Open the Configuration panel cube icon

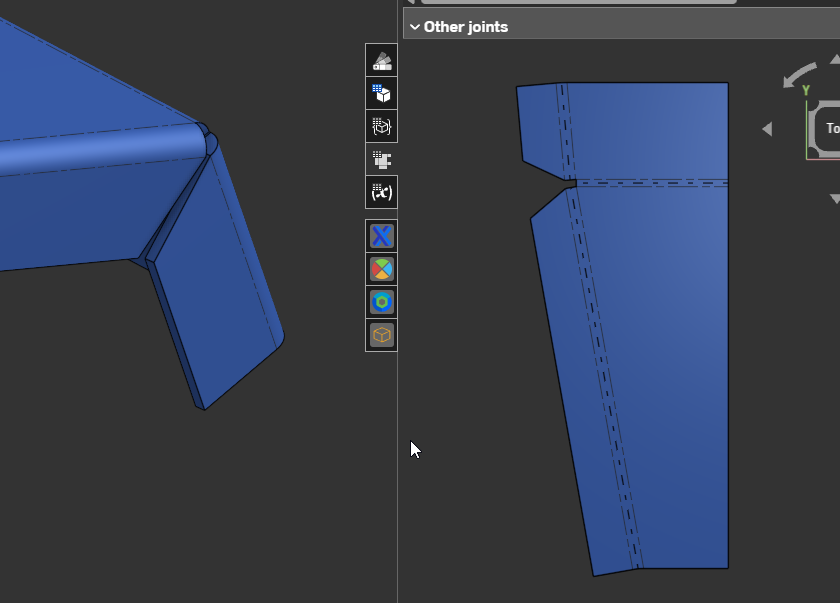(381, 93)
